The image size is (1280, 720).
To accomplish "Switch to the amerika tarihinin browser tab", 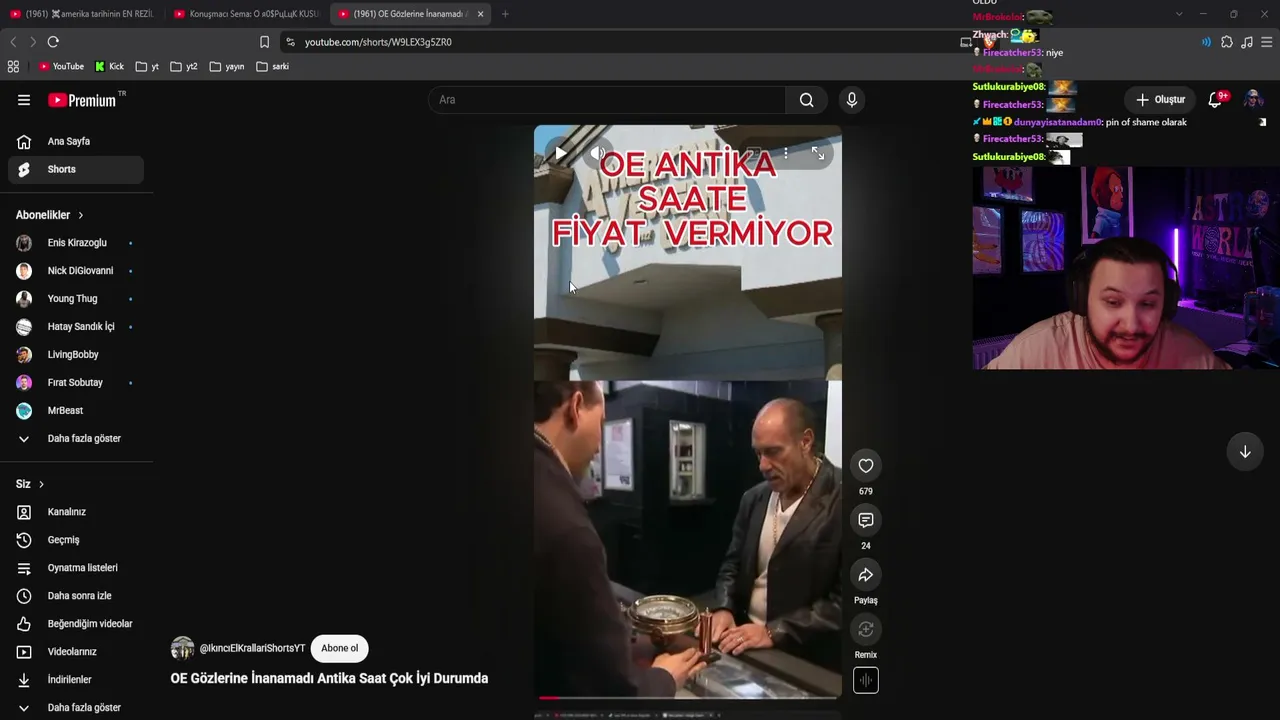I will [x=81, y=14].
